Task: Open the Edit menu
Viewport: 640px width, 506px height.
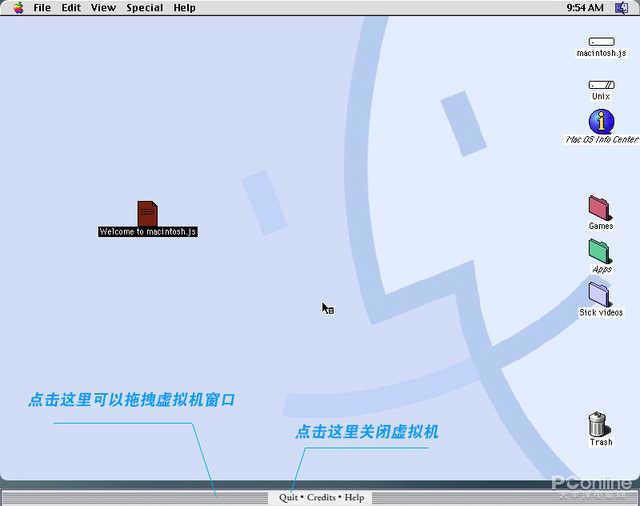Action: coord(71,8)
